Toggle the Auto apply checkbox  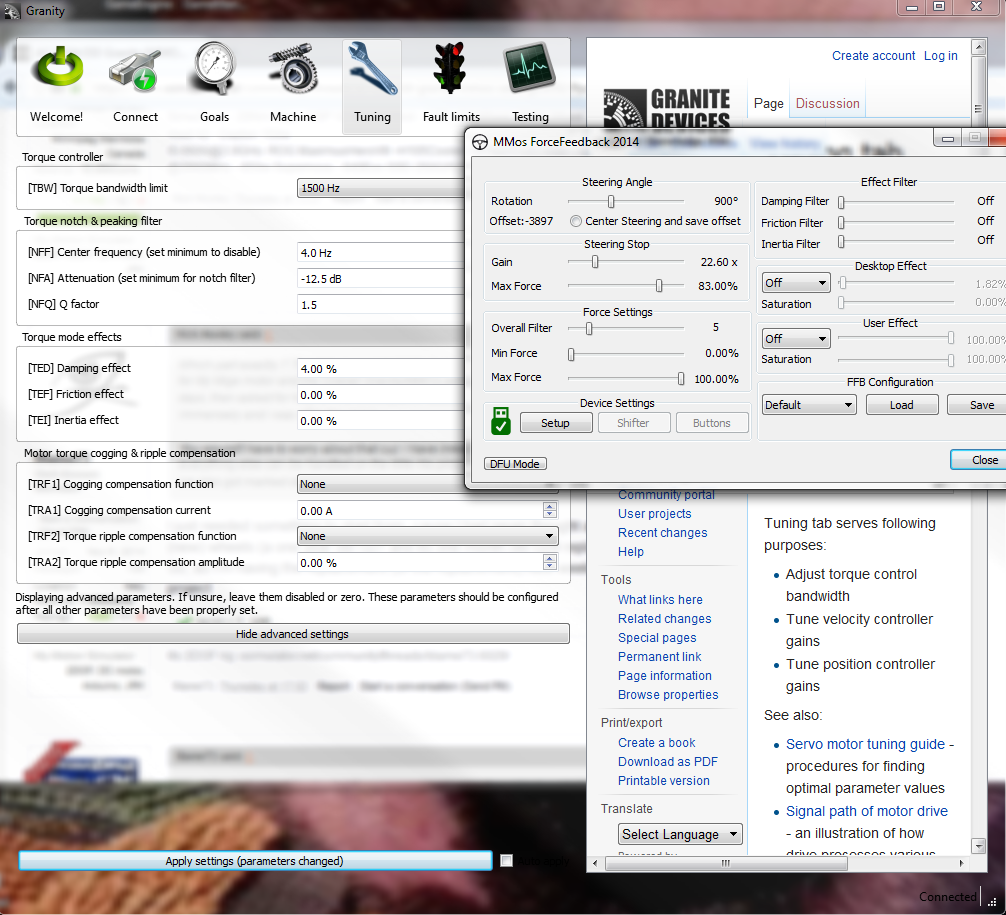[507, 860]
